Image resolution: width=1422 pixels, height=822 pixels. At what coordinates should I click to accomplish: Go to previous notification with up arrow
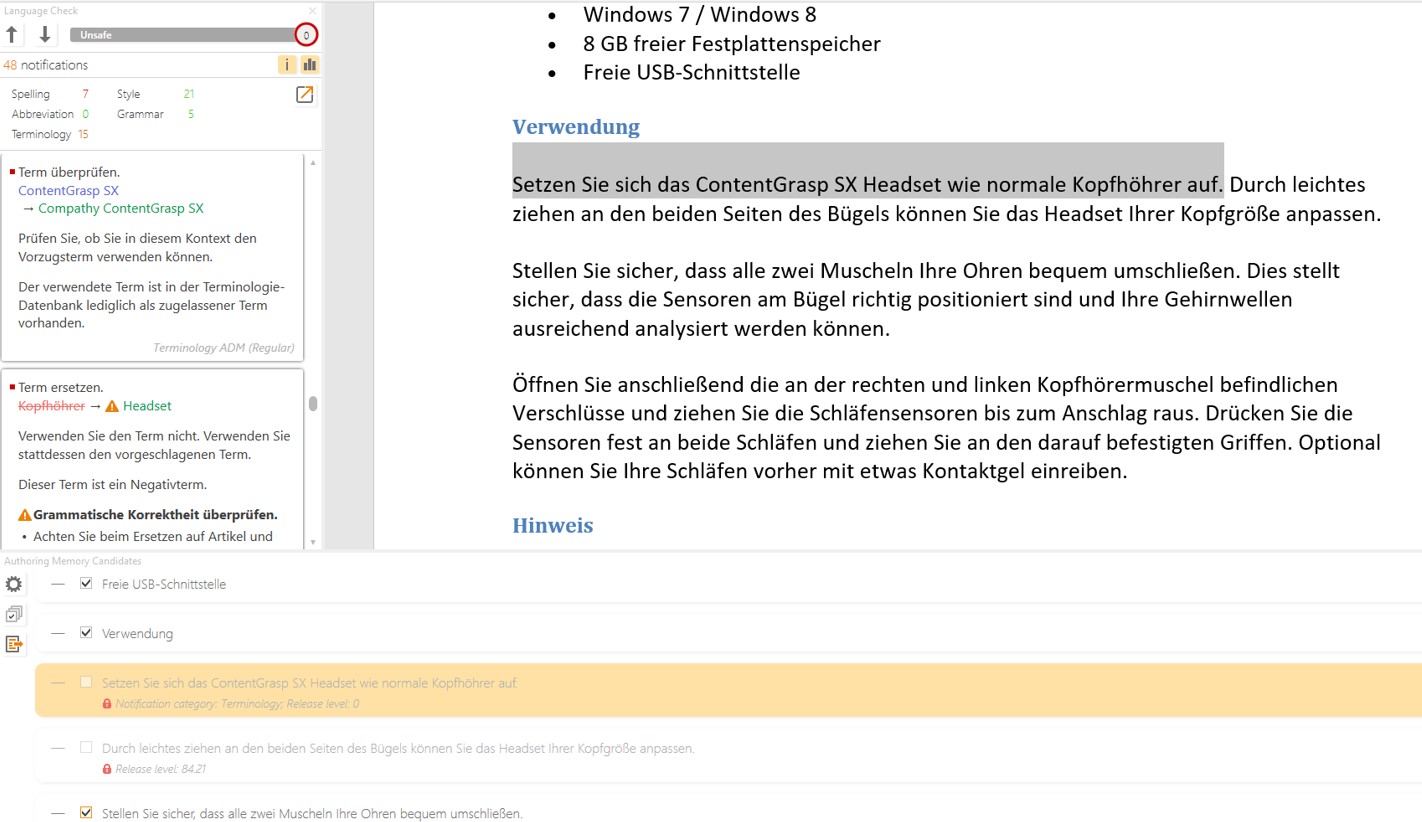coord(12,35)
